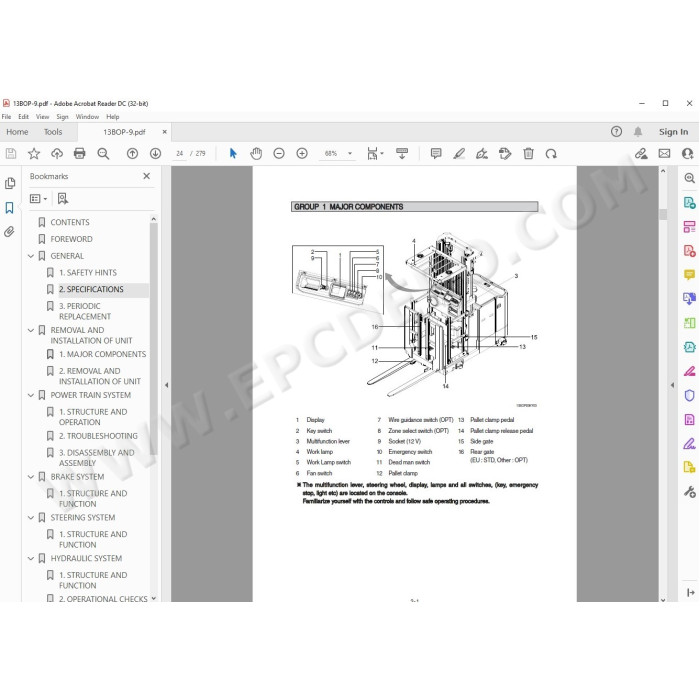This screenshot has width=700, height=700.
Task: Click the document vertical scrollbar thumb
Action: pos(662,214)
